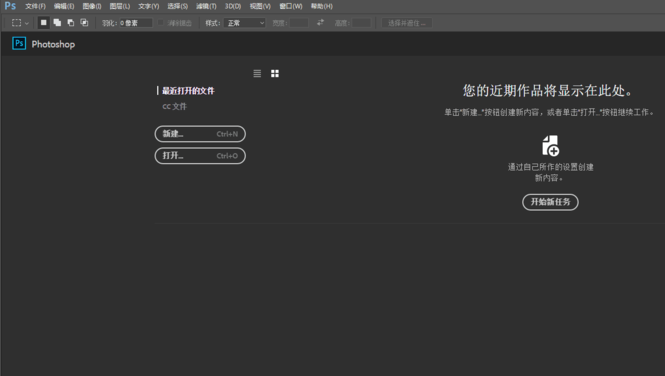665x376 pixels.
Task: Pick the Subtract from Selection icon
Action: tap(71, 23)
